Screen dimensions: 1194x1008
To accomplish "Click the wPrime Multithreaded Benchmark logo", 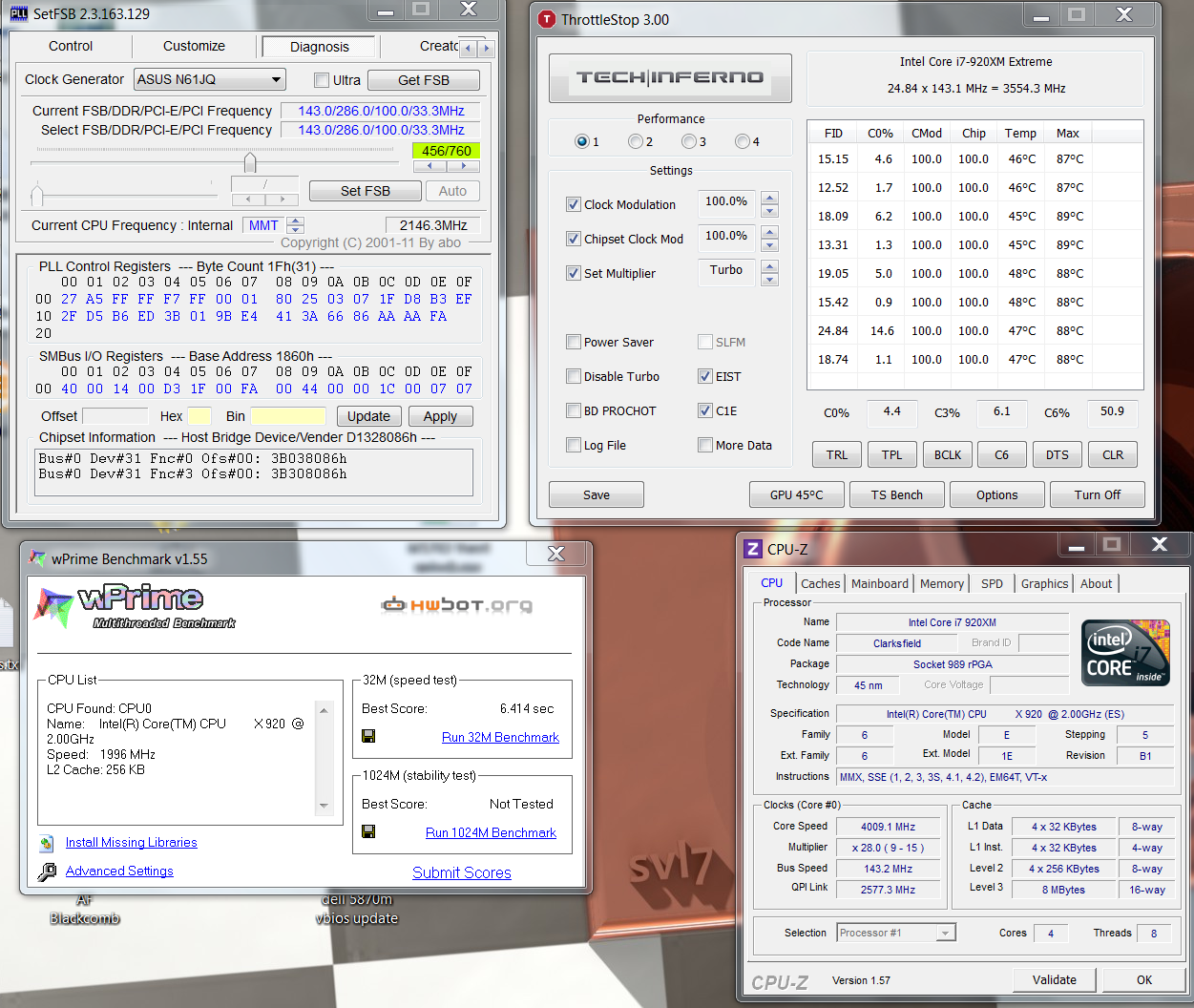I will (135, 606).
